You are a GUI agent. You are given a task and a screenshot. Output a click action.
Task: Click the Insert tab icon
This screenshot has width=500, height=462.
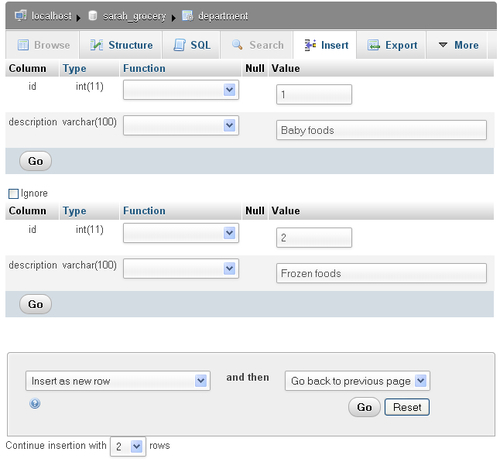click(310, 45)
